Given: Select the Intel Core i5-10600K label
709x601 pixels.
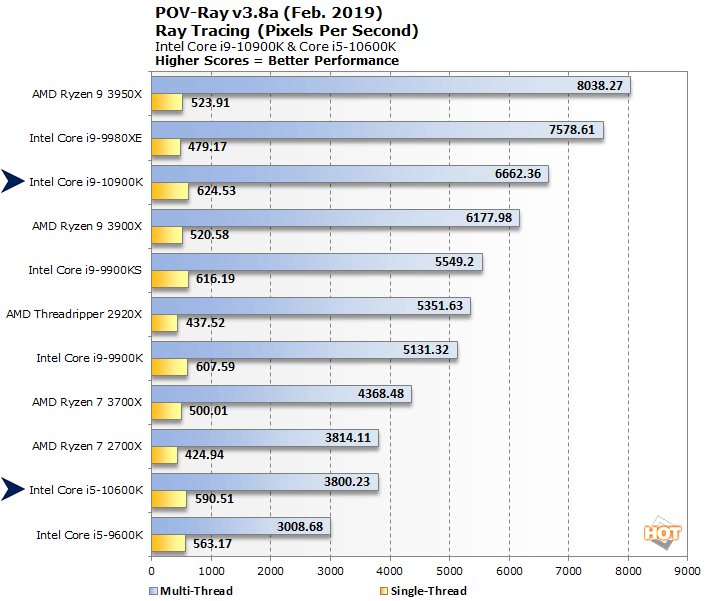Looking at the screenshot, I should tap(86, 490).
